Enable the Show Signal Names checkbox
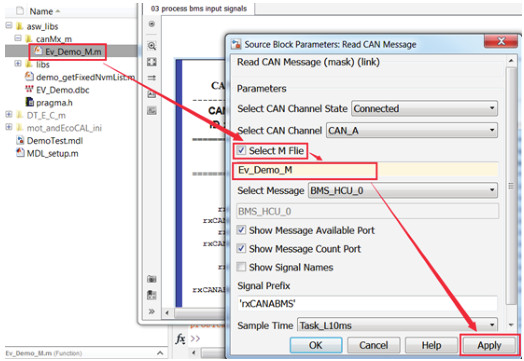This screenshot has width=524, height=361. [241, 267]
